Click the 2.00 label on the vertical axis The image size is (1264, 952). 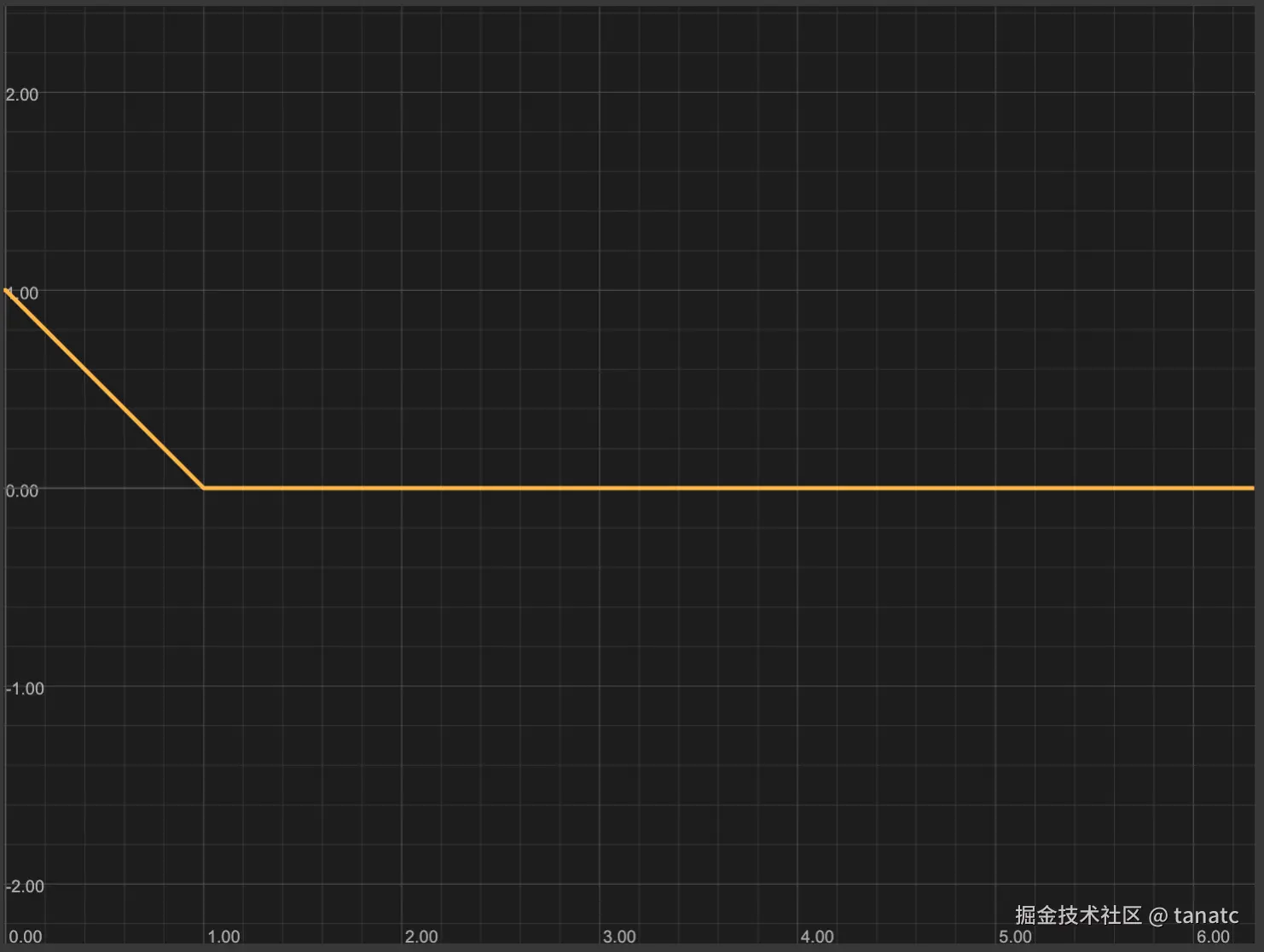pos(22,95)
